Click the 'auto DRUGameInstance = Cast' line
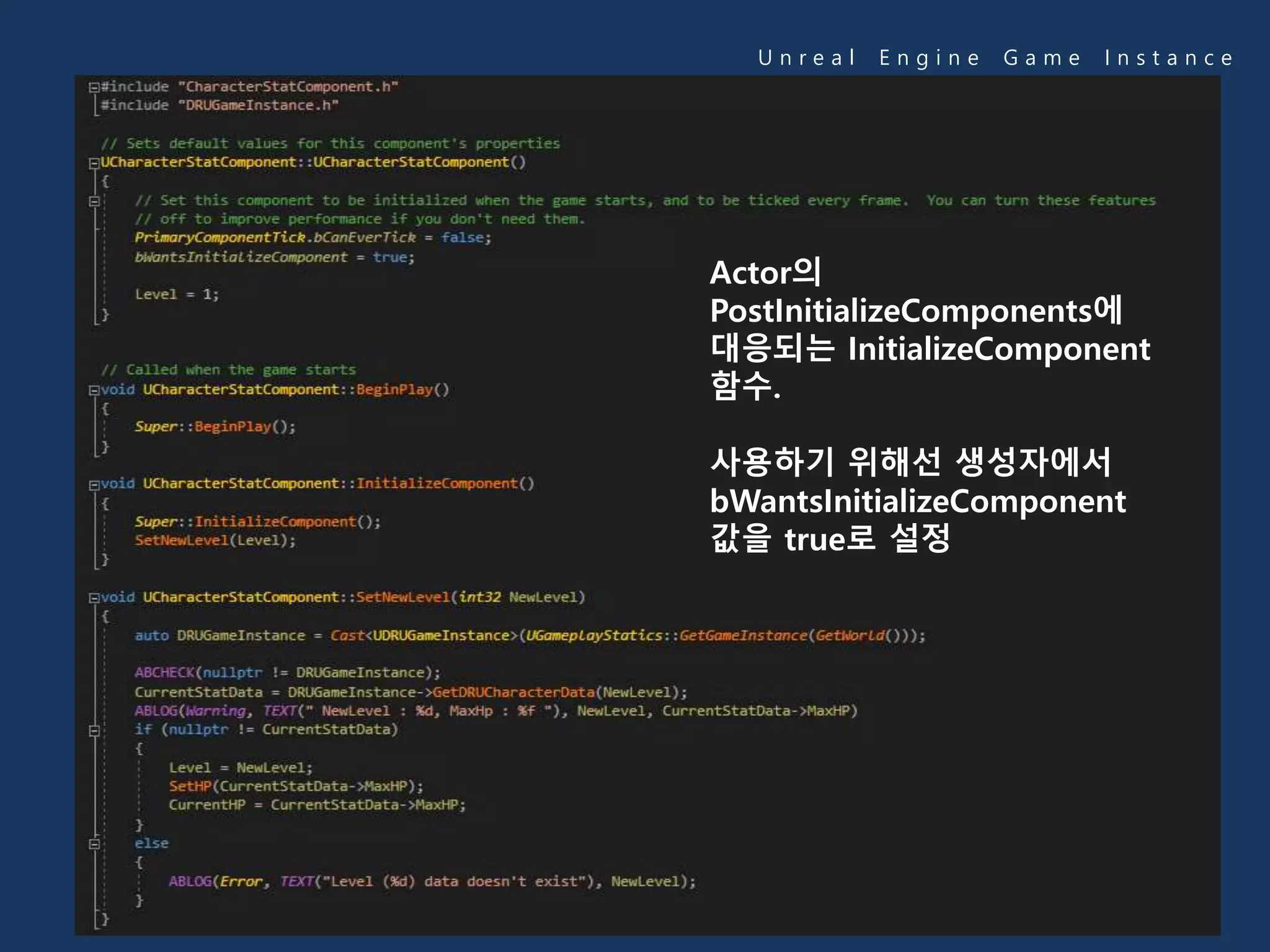The image size is (1270, 952). tap(530, 636)
